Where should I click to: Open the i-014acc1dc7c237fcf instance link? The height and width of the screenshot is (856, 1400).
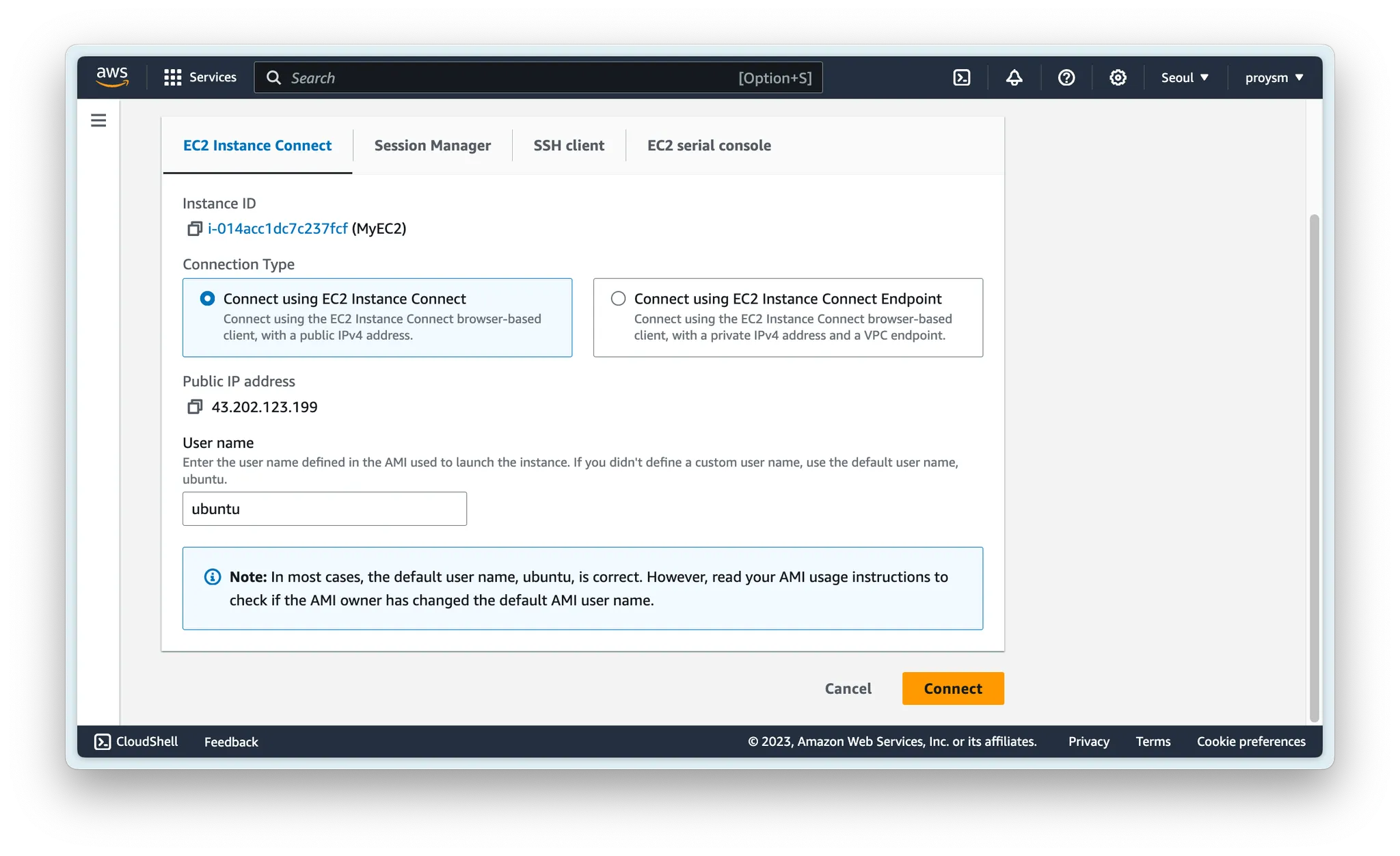278,228
